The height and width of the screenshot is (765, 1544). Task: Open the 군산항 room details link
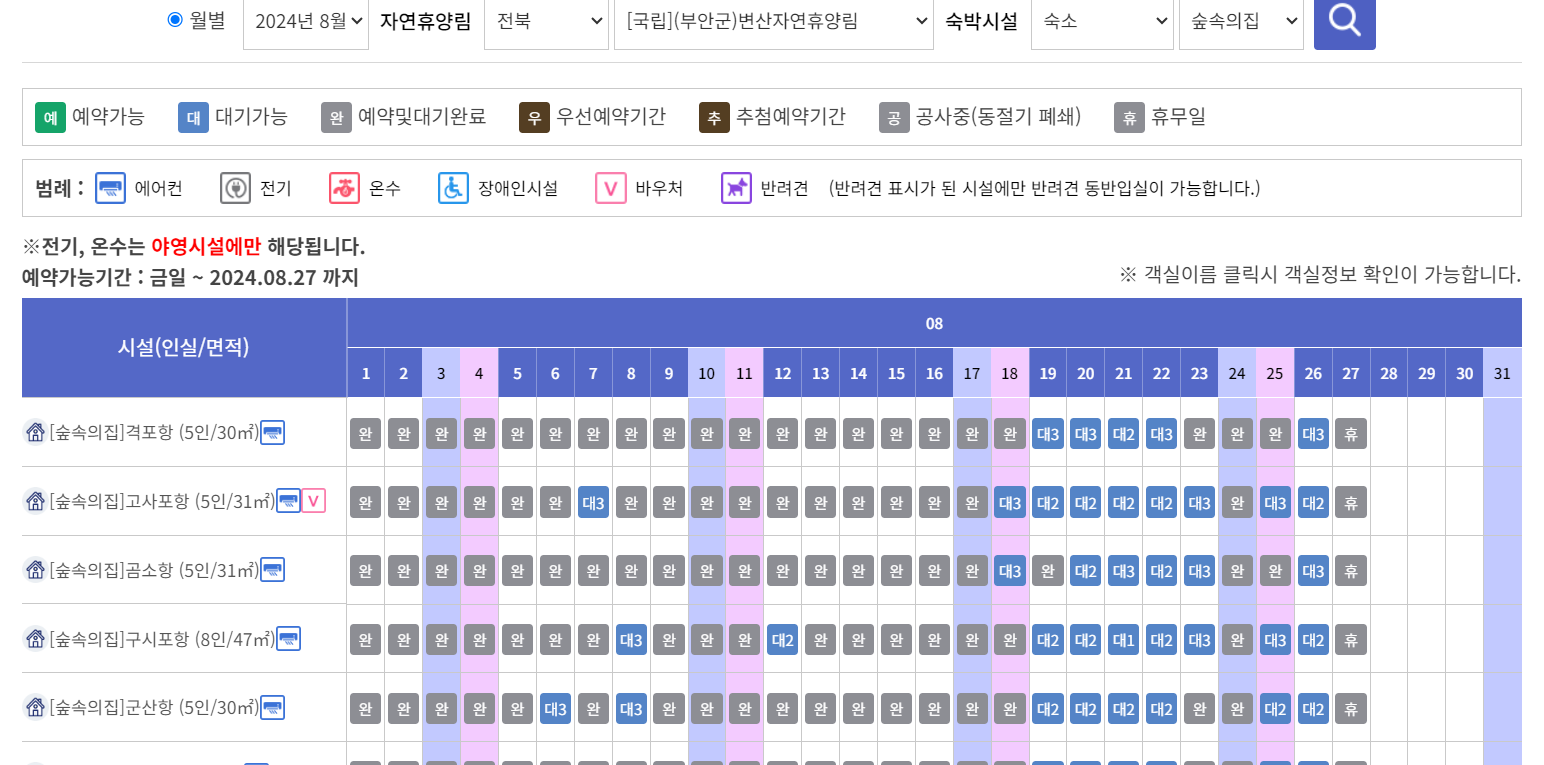coord(154,707)
